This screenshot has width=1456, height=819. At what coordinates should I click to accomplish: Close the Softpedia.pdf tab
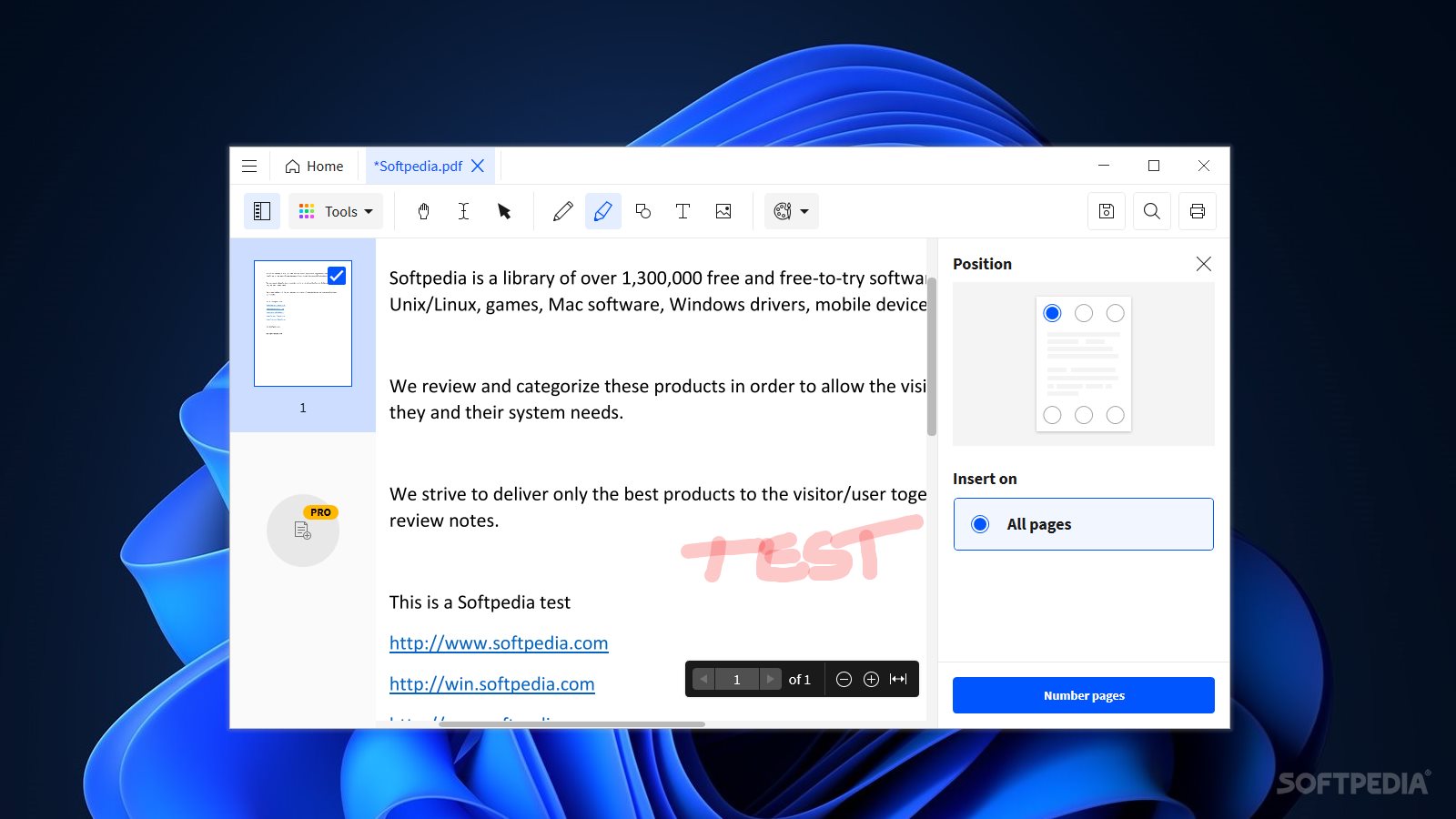478,166
